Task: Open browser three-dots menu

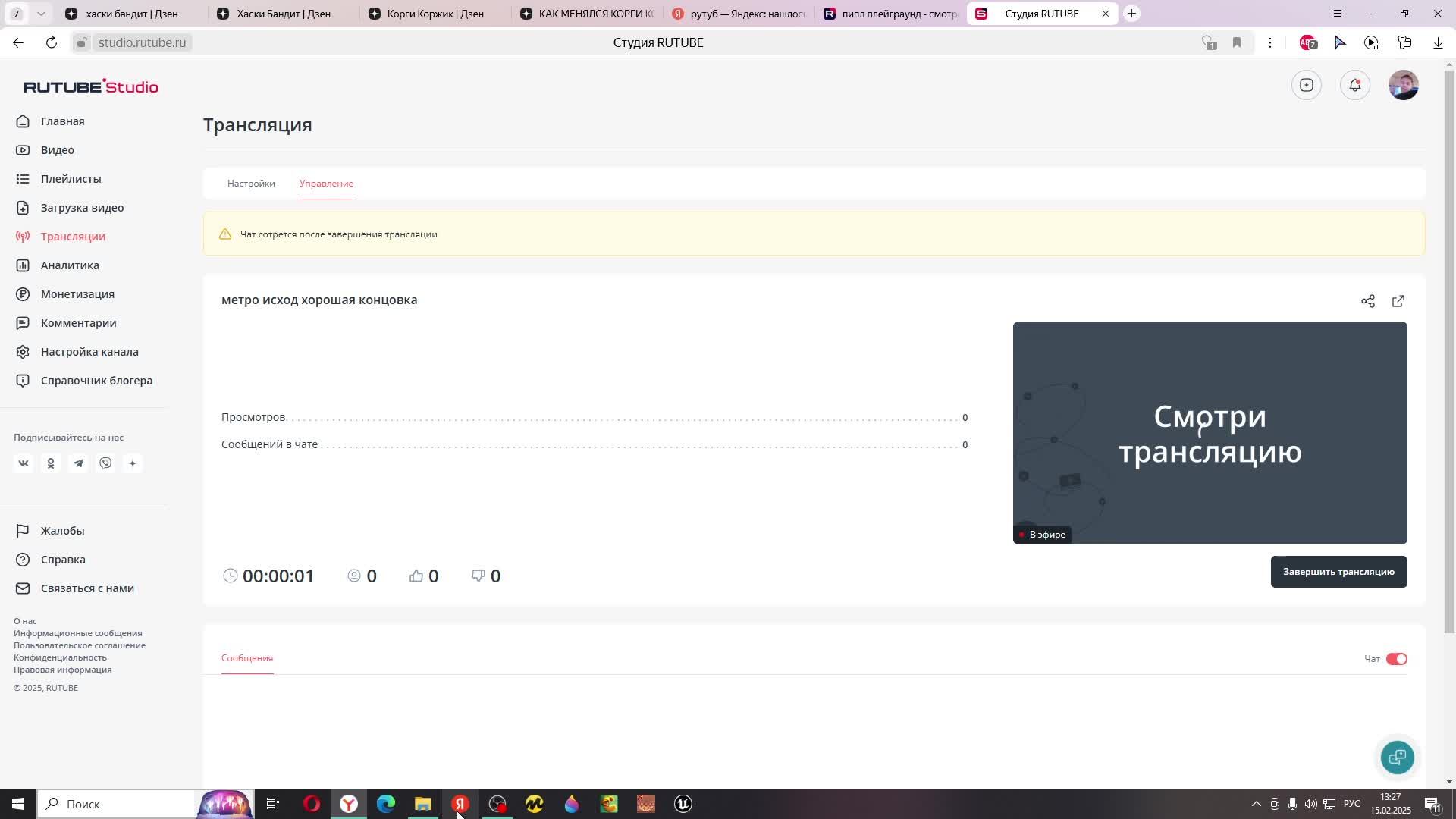Action: 1270,42
